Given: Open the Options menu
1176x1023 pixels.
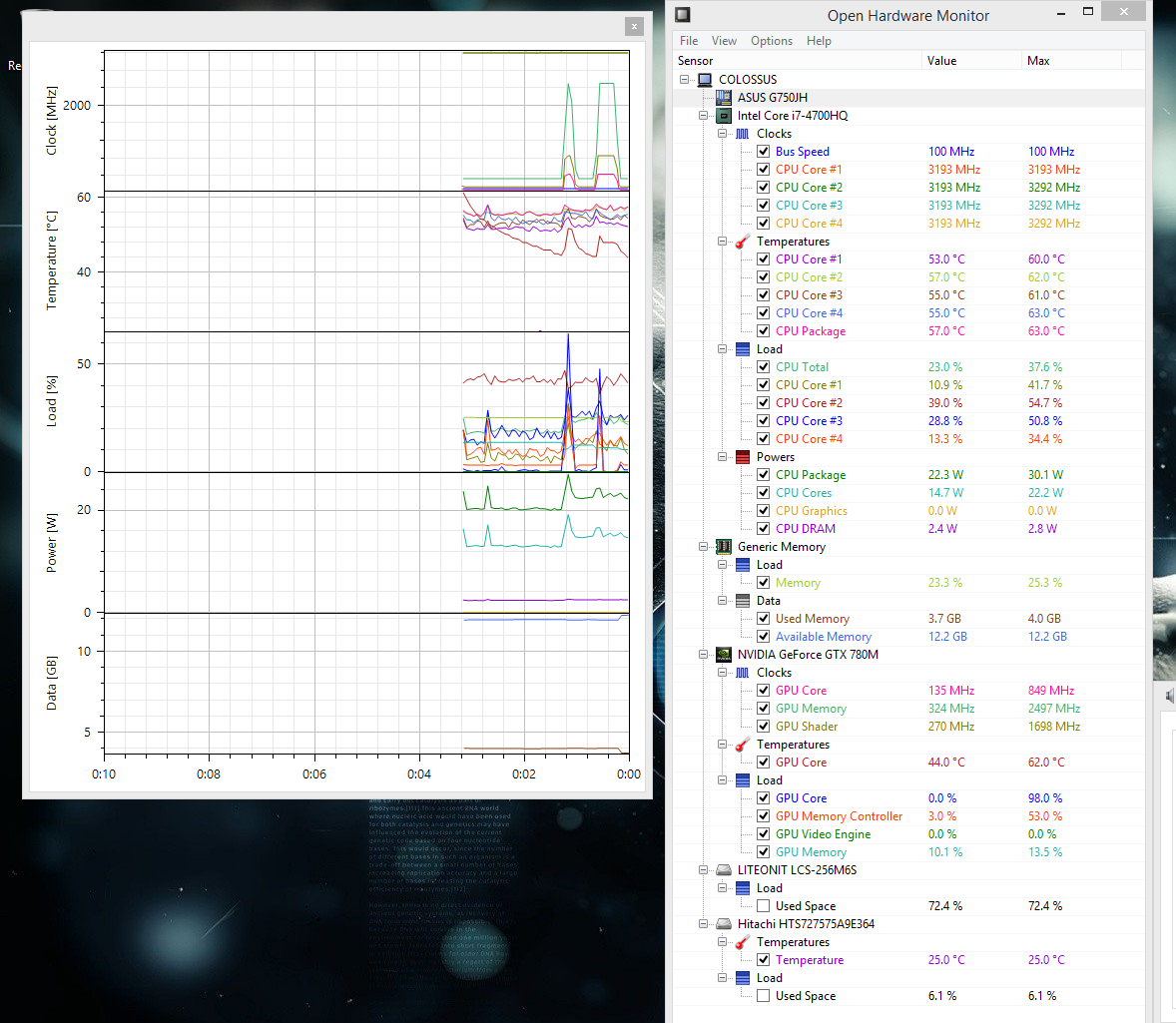Looking at the screenshot, I should [x=771, y=41].
